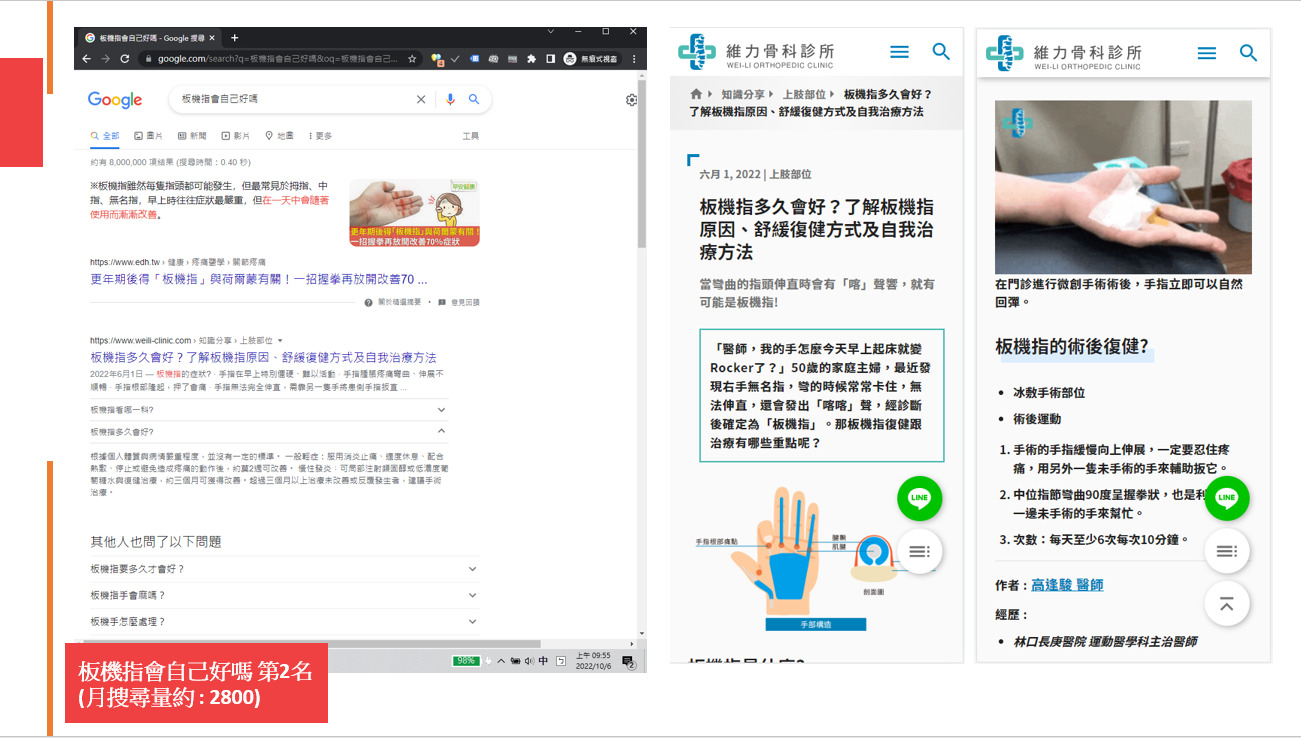This screenshot has width=1301, height=738.
Task: Clear the Google search box with X
Action: (x=421, y=99)
